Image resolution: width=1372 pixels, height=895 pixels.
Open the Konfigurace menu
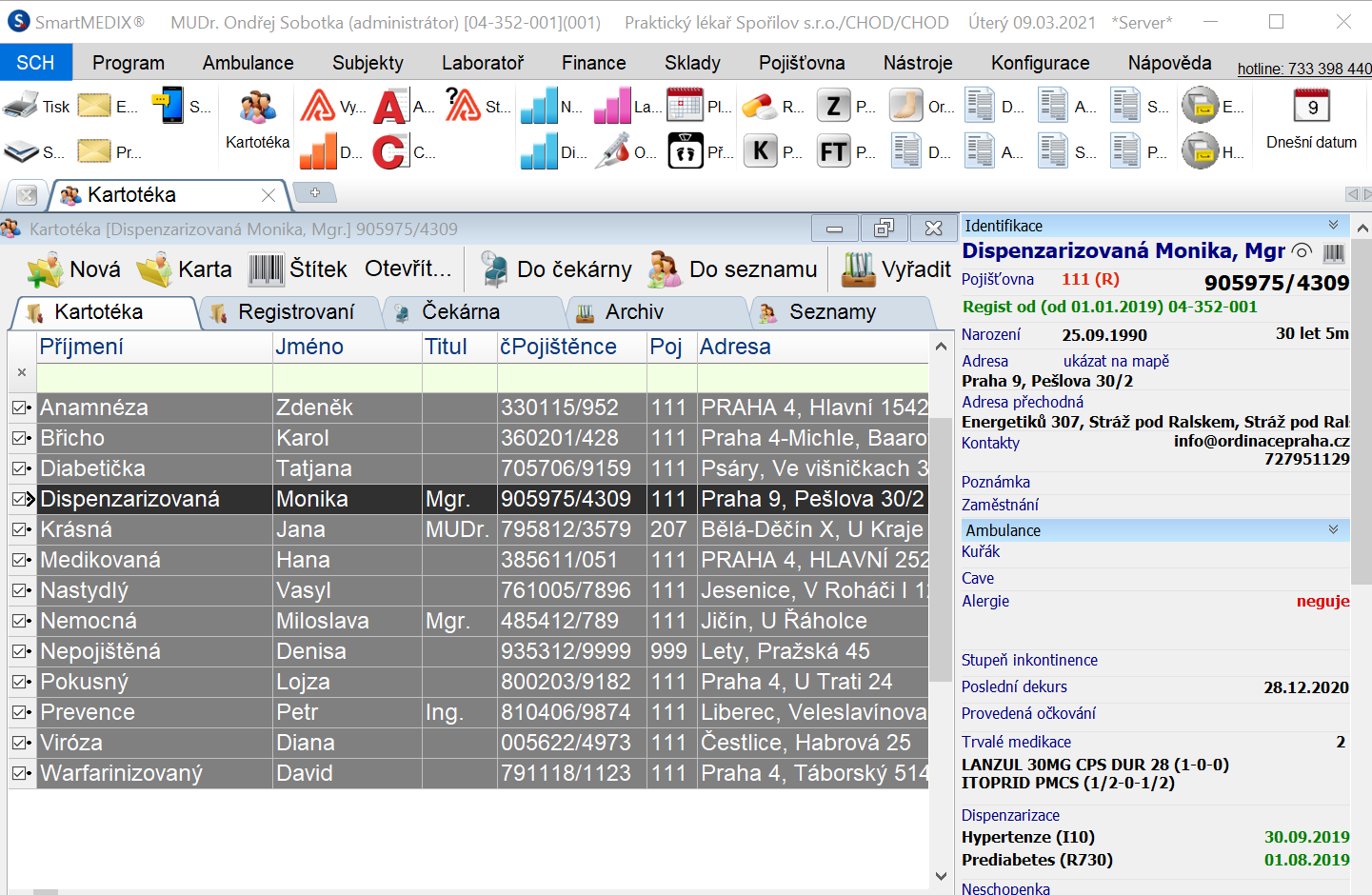pyautogui.click(x=1040, y=63)
